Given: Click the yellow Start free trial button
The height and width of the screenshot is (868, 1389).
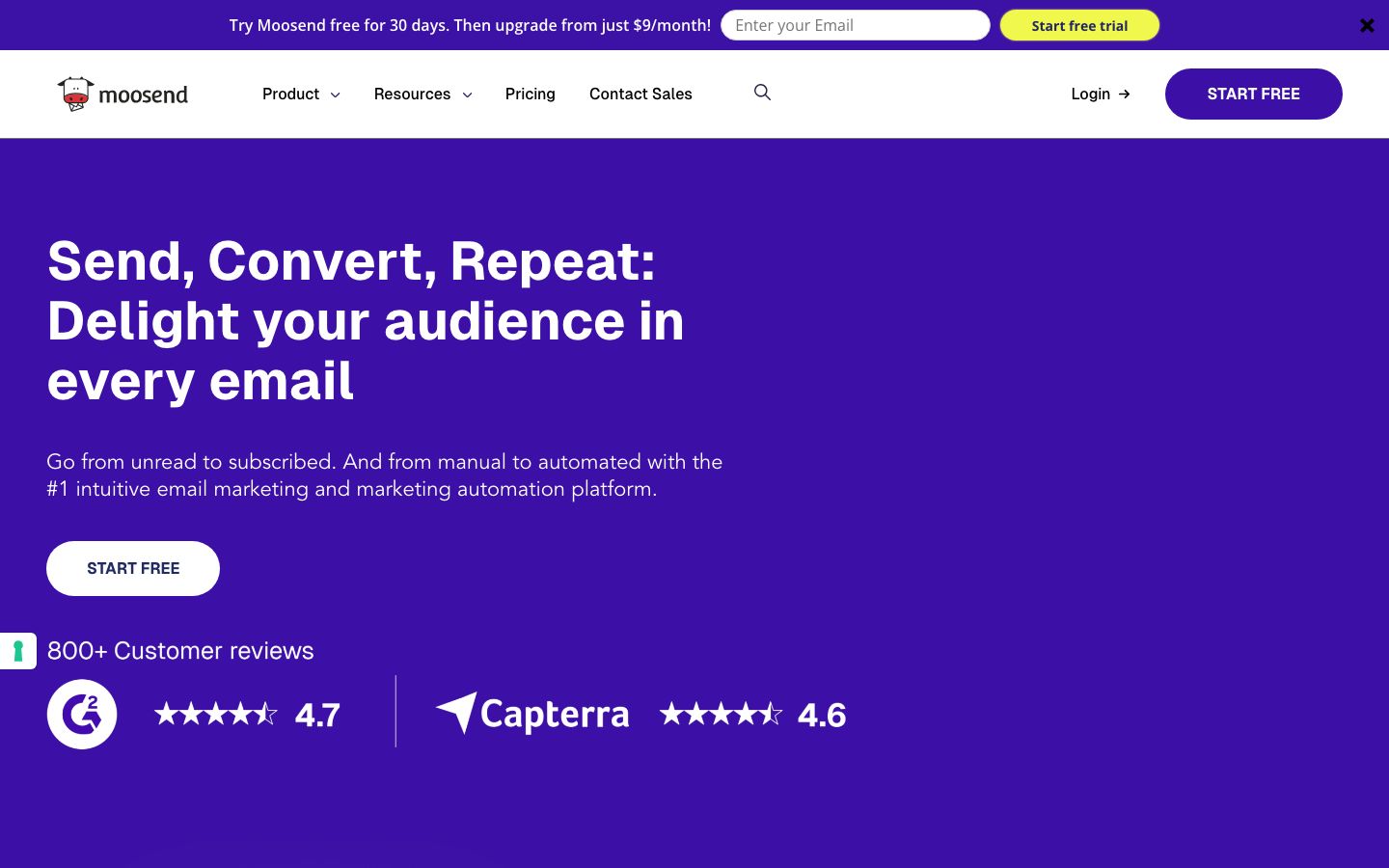Looking at the screenshot, I should [x=1079, y=25].
